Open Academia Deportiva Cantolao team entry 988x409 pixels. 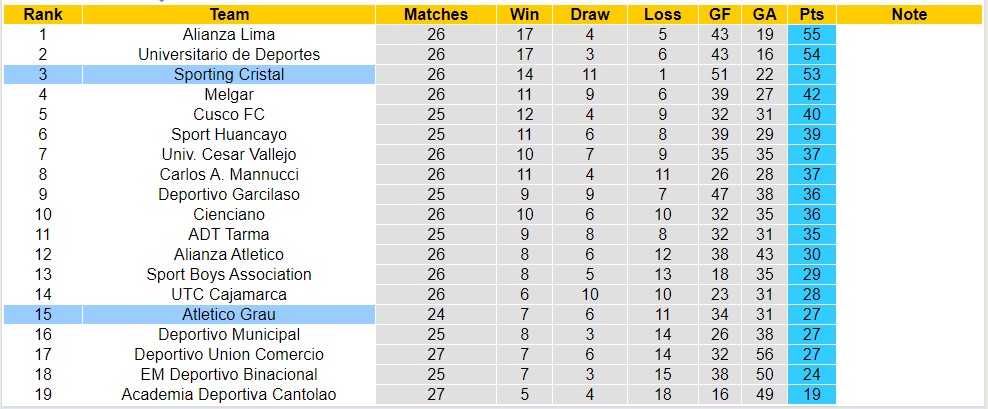(x=229, y=394)
